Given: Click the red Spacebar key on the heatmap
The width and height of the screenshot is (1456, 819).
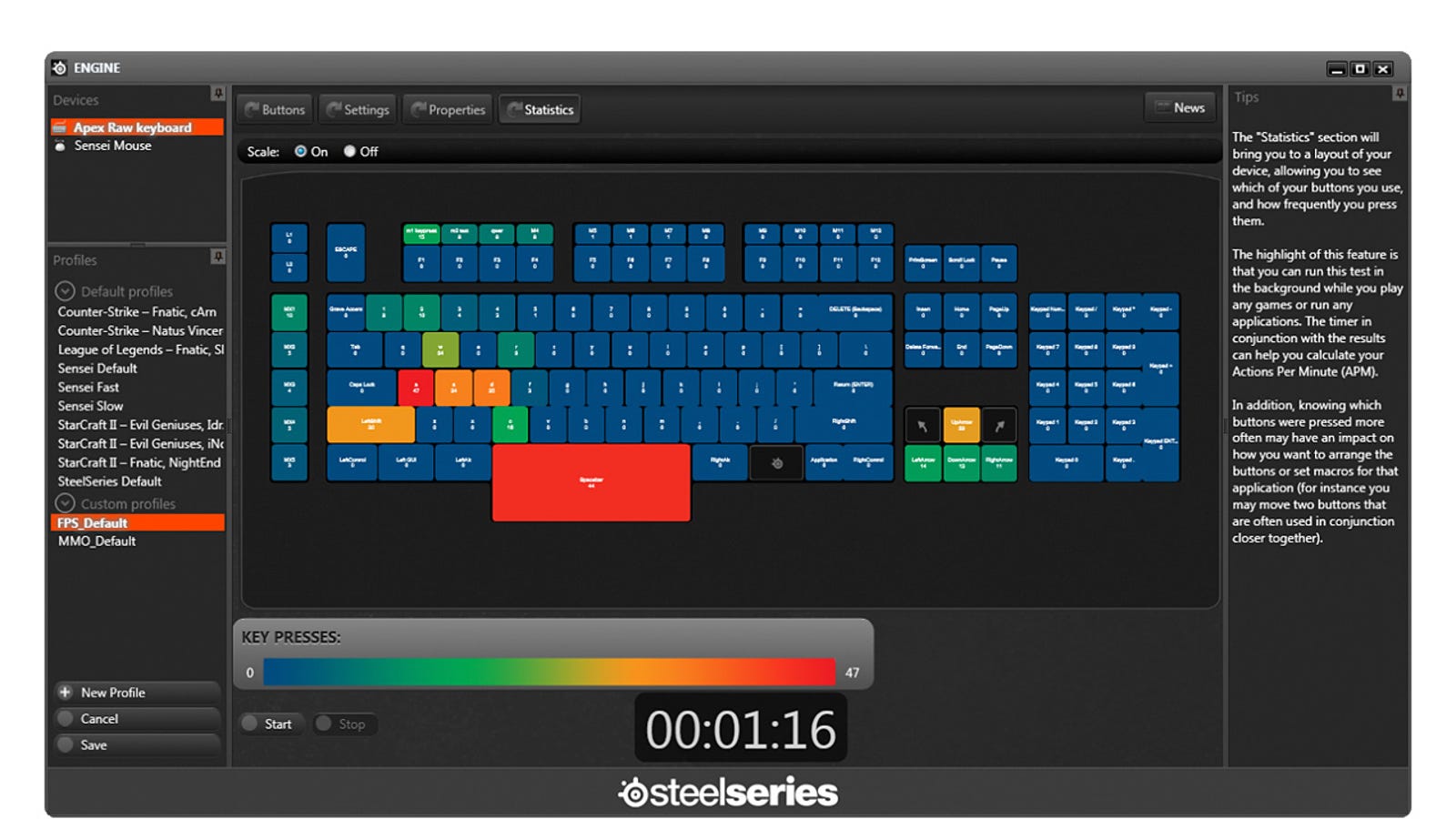Looking at the screenshot, I should [591, 482].
